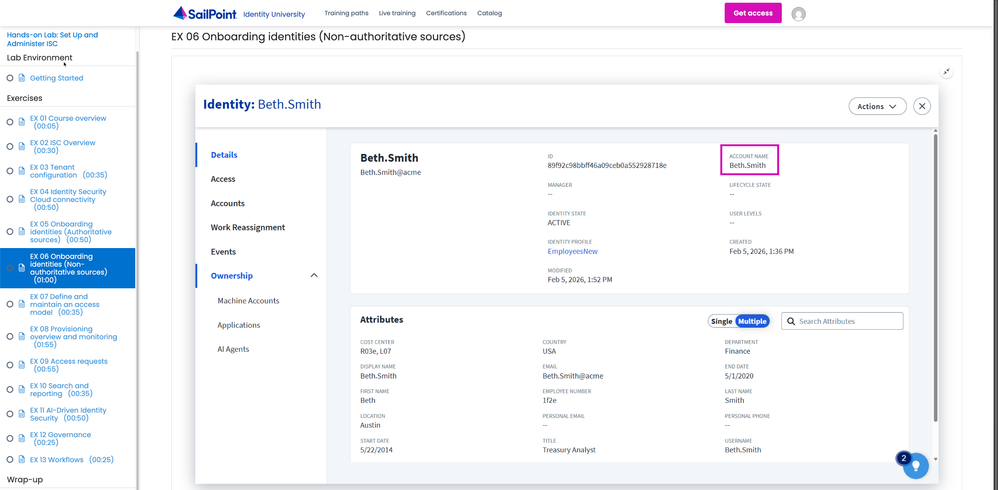Click the document icon beside EX 09
Screen dimensions: 998x490
click(21, 365)
